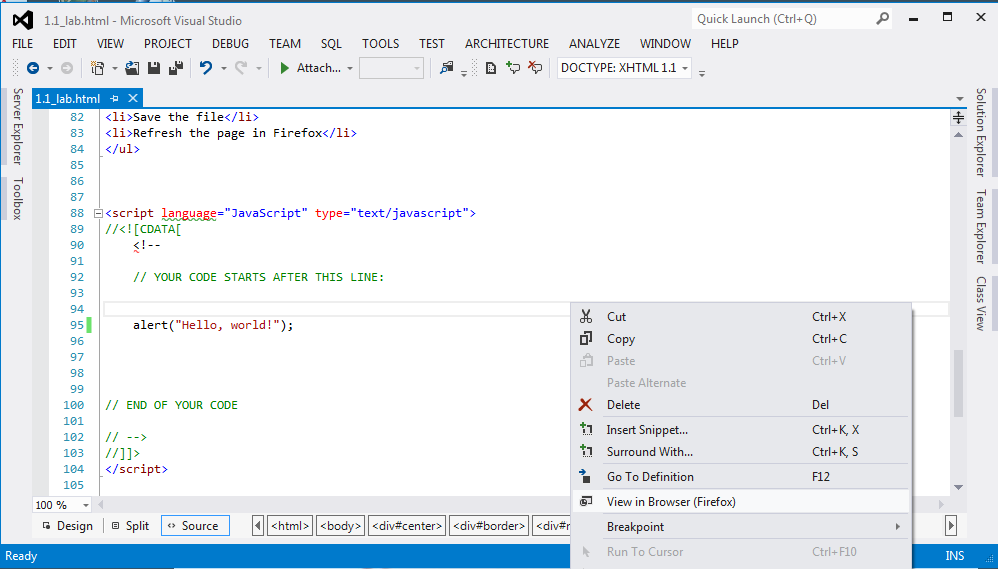Choose View in Browser (Firefox)

[x=670, y=502]
